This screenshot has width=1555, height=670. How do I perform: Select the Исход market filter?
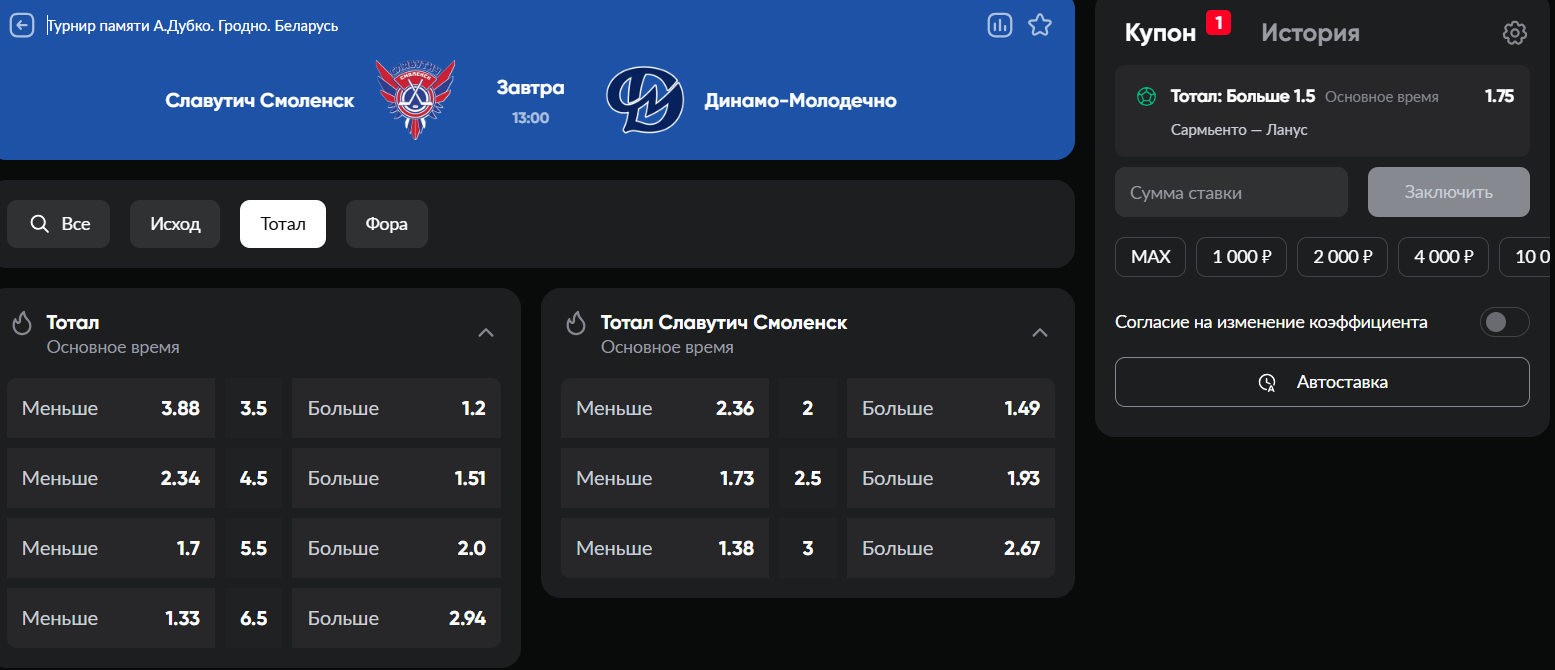click(x=175, y=224)
